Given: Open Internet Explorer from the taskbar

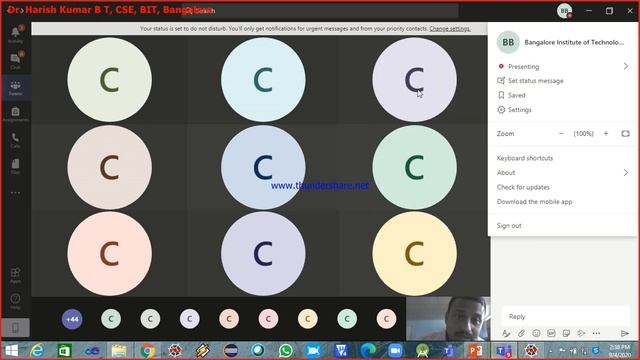Looking at the screenshot, I should tap(37, 351).
